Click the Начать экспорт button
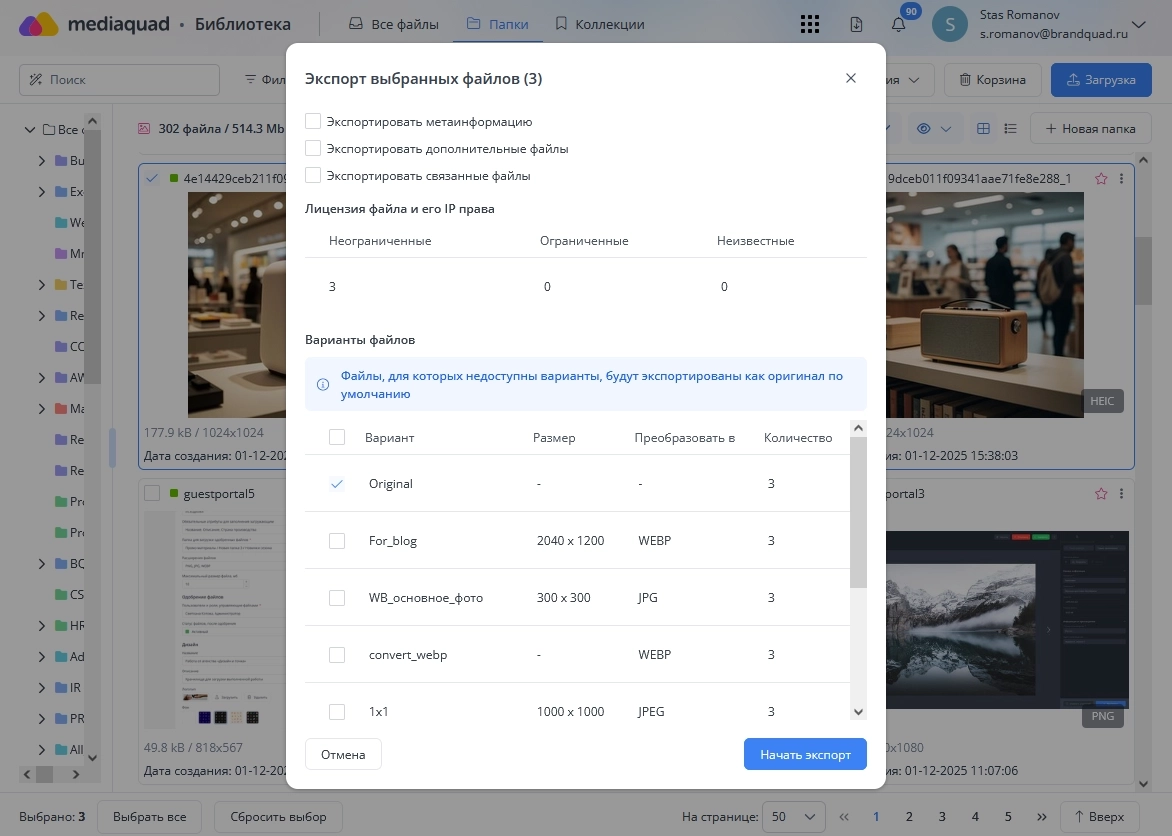 (805, 754)
